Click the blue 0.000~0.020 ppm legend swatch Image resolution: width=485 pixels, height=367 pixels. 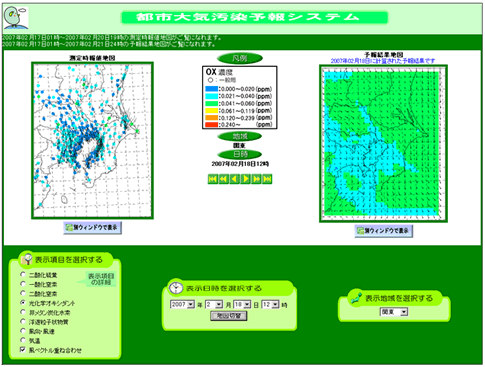[x=211, y=89]
